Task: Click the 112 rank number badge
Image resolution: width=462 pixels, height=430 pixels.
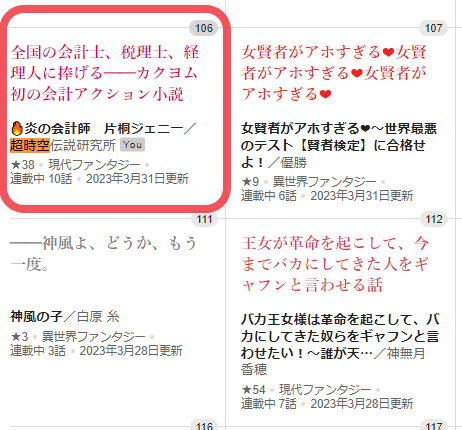Action: click(434, 219)
